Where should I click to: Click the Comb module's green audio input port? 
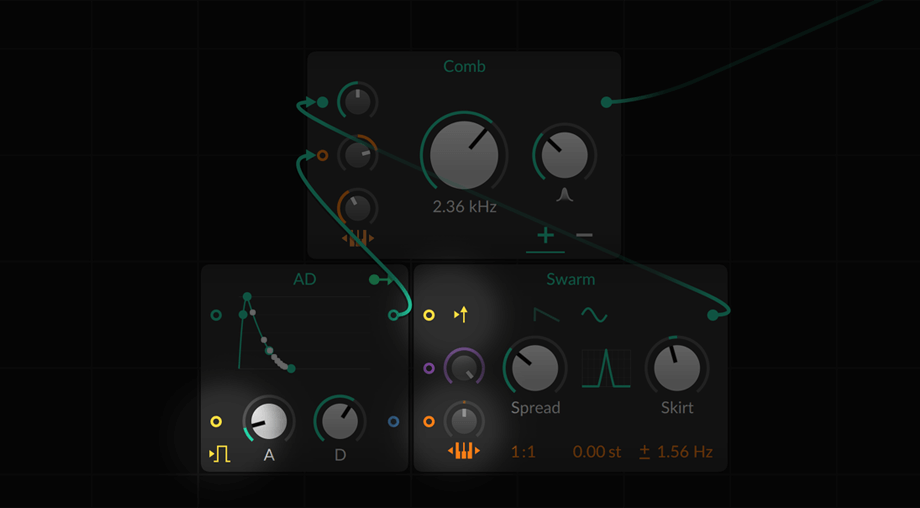[322, 103]
